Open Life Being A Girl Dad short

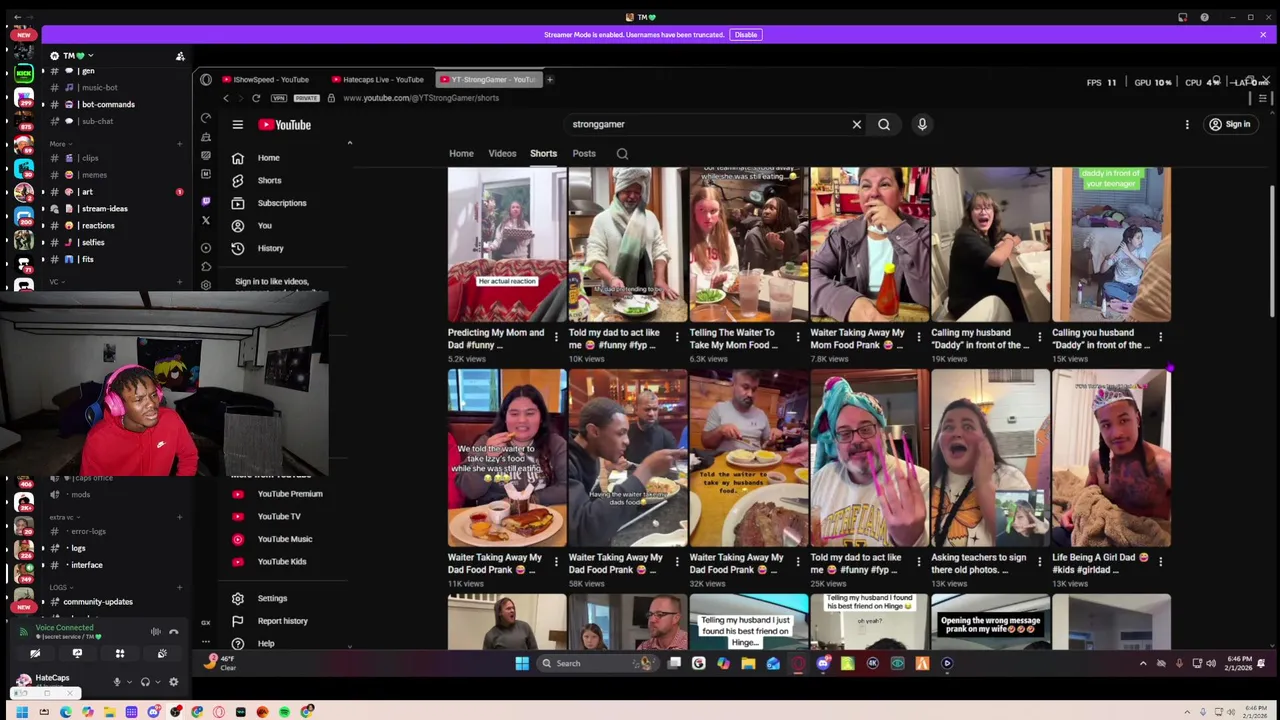1111,459
